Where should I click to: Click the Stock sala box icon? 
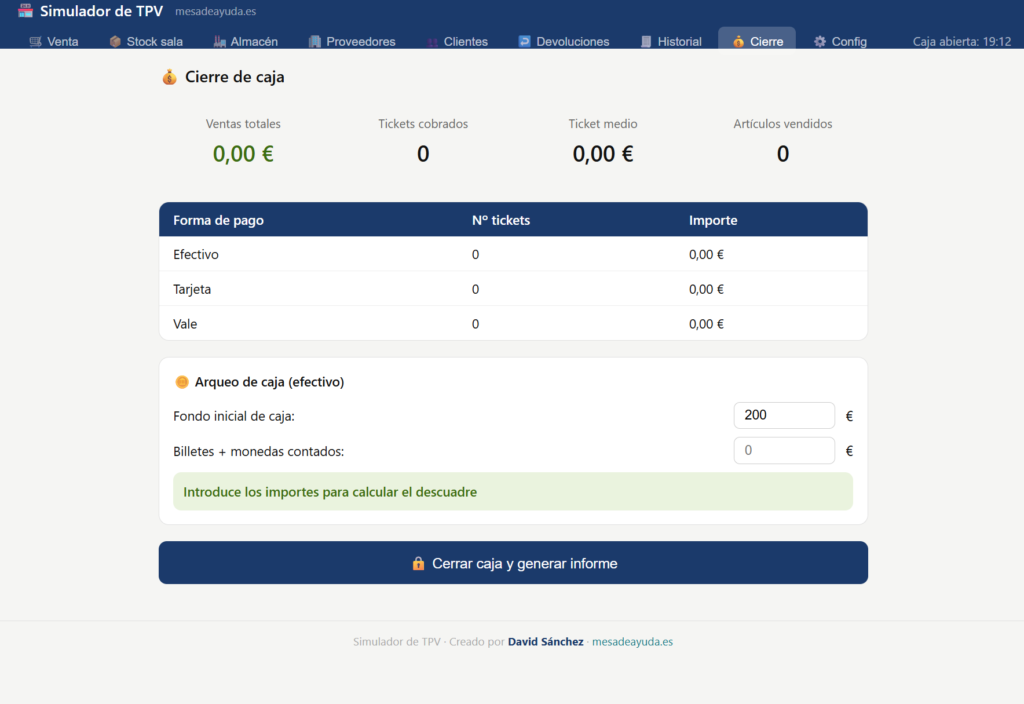tap(115, 41)
